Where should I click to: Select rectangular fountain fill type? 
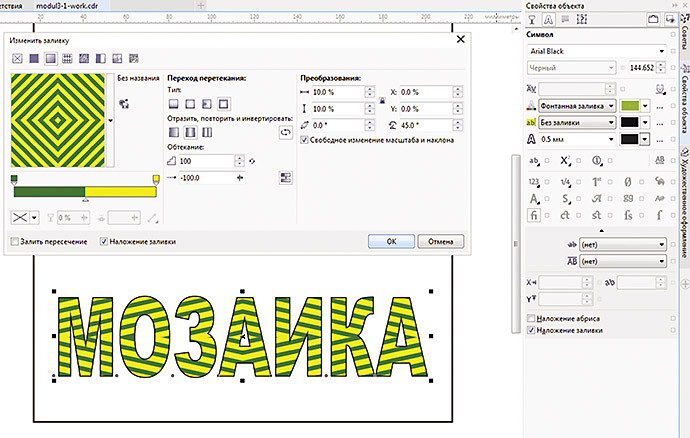(223, 103)
